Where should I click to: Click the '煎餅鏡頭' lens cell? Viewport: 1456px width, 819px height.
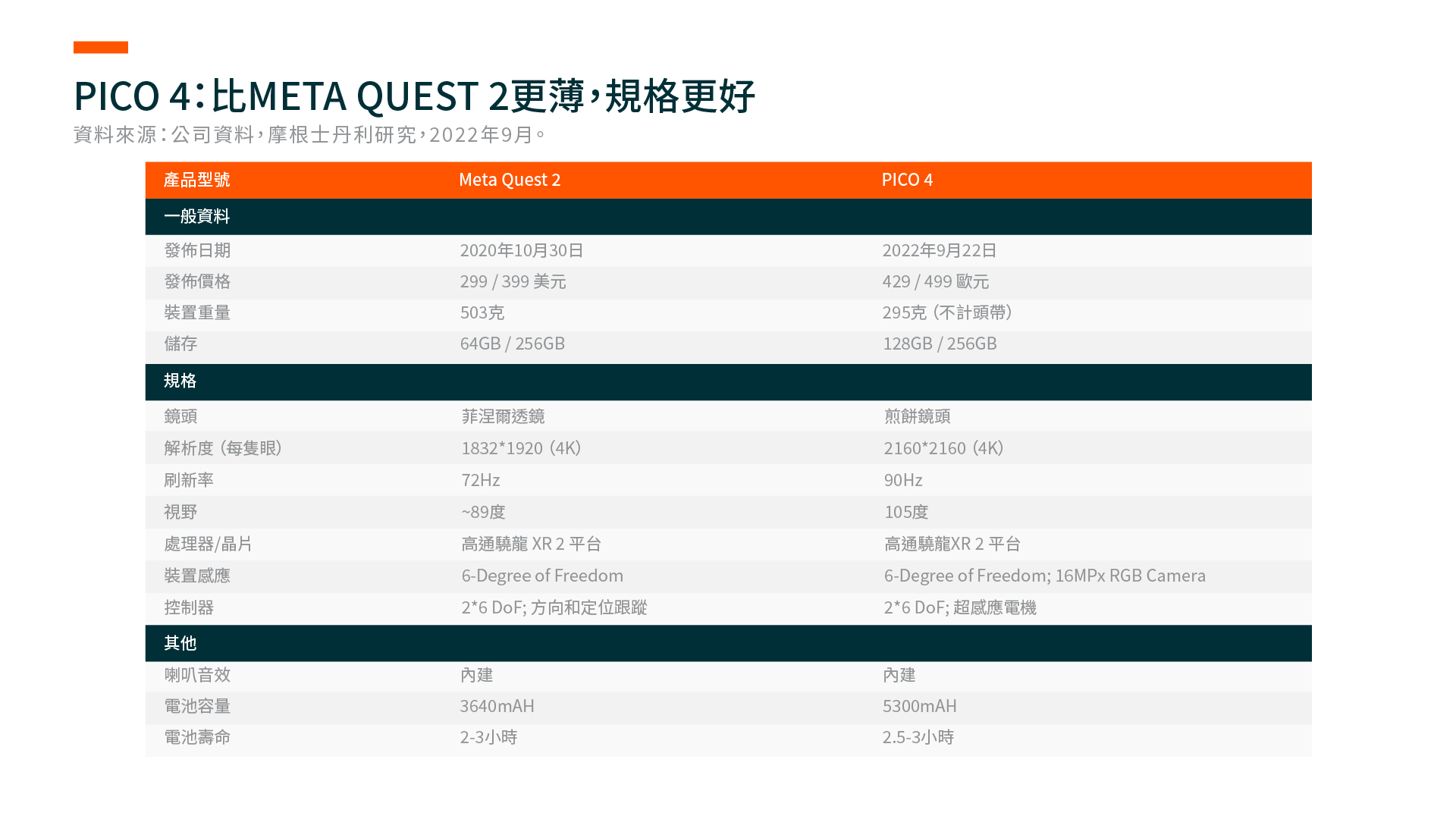click(918, 416)
